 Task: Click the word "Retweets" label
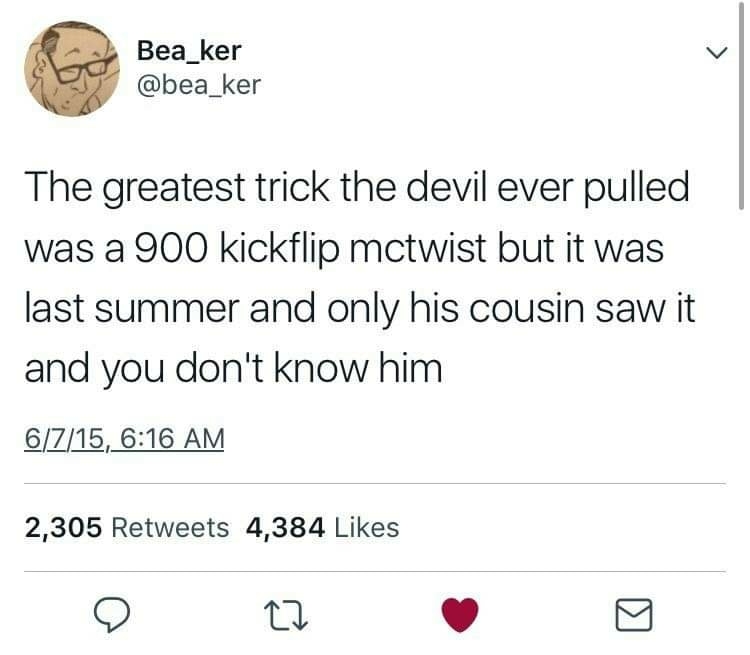(170, 528)
